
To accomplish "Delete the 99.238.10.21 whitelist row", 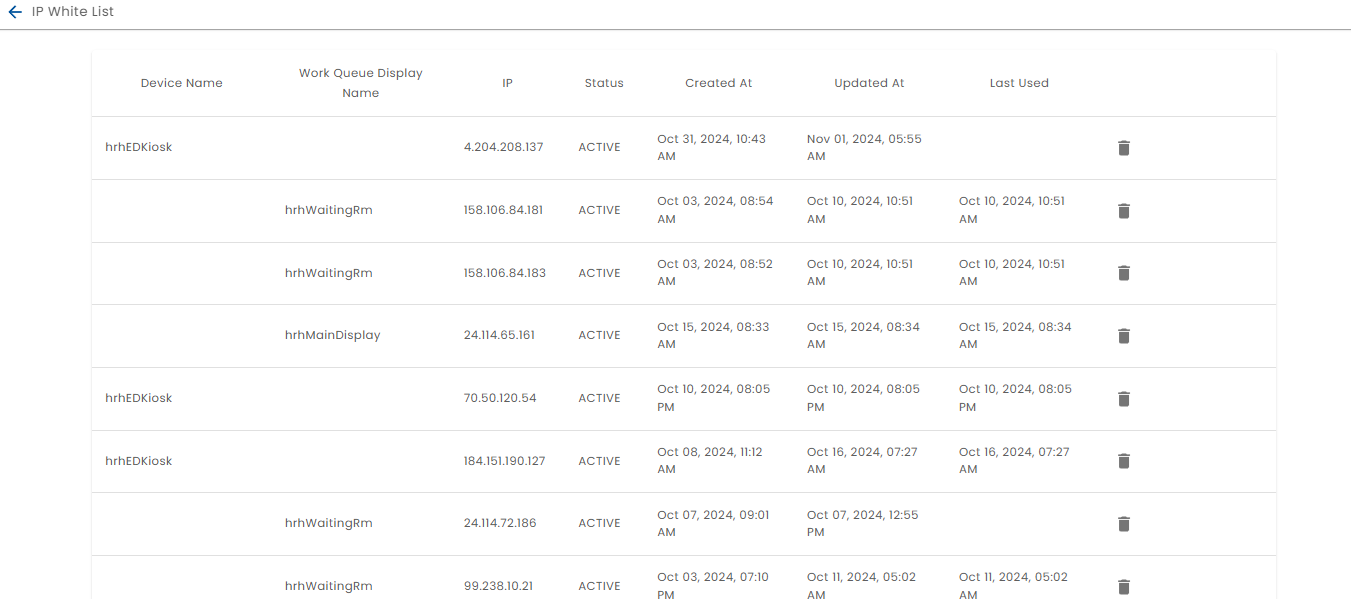I will click(1123, 587).
